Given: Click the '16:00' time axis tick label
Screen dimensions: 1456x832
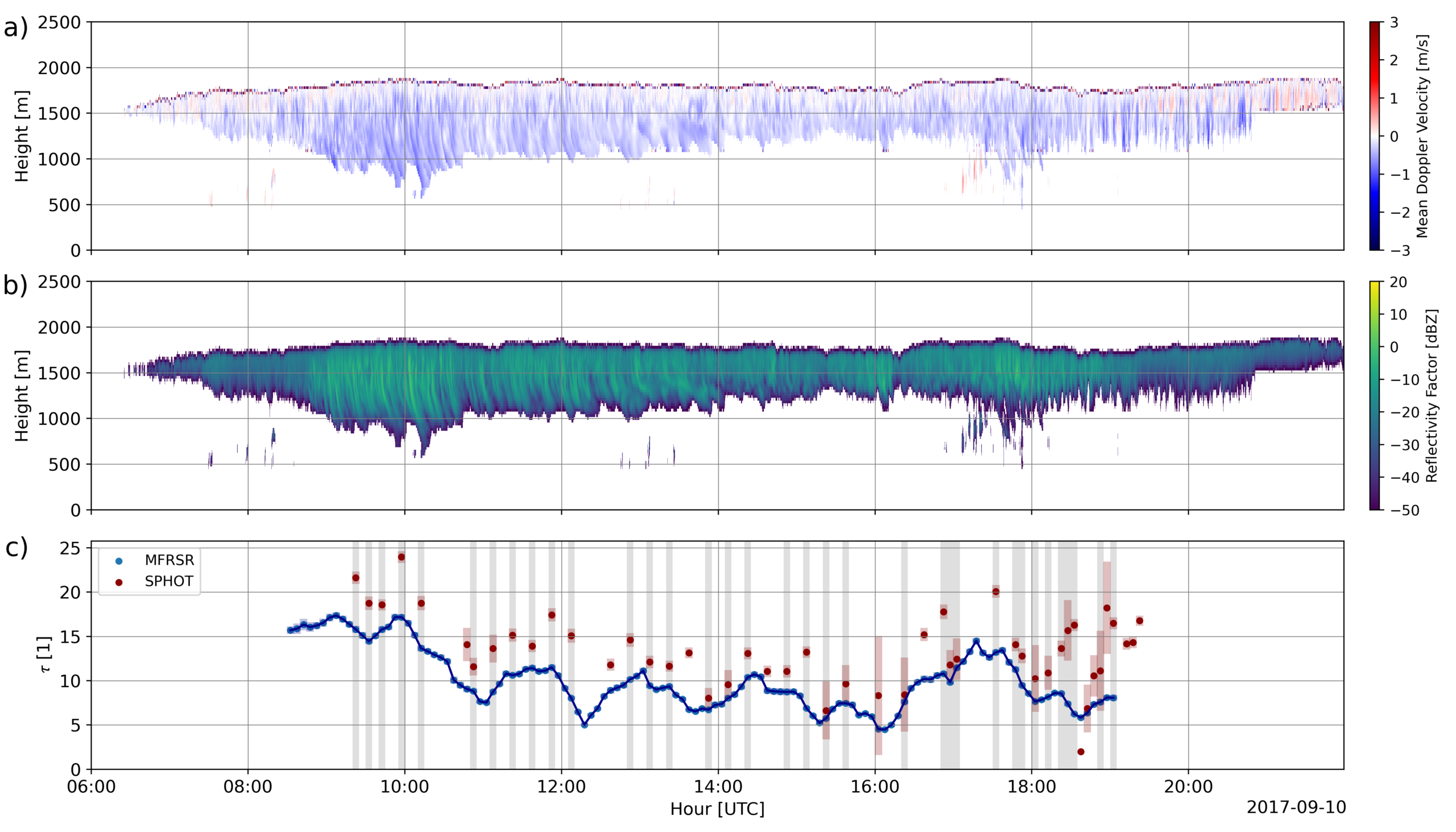Looking at the screenshot, I should [875, 787].
